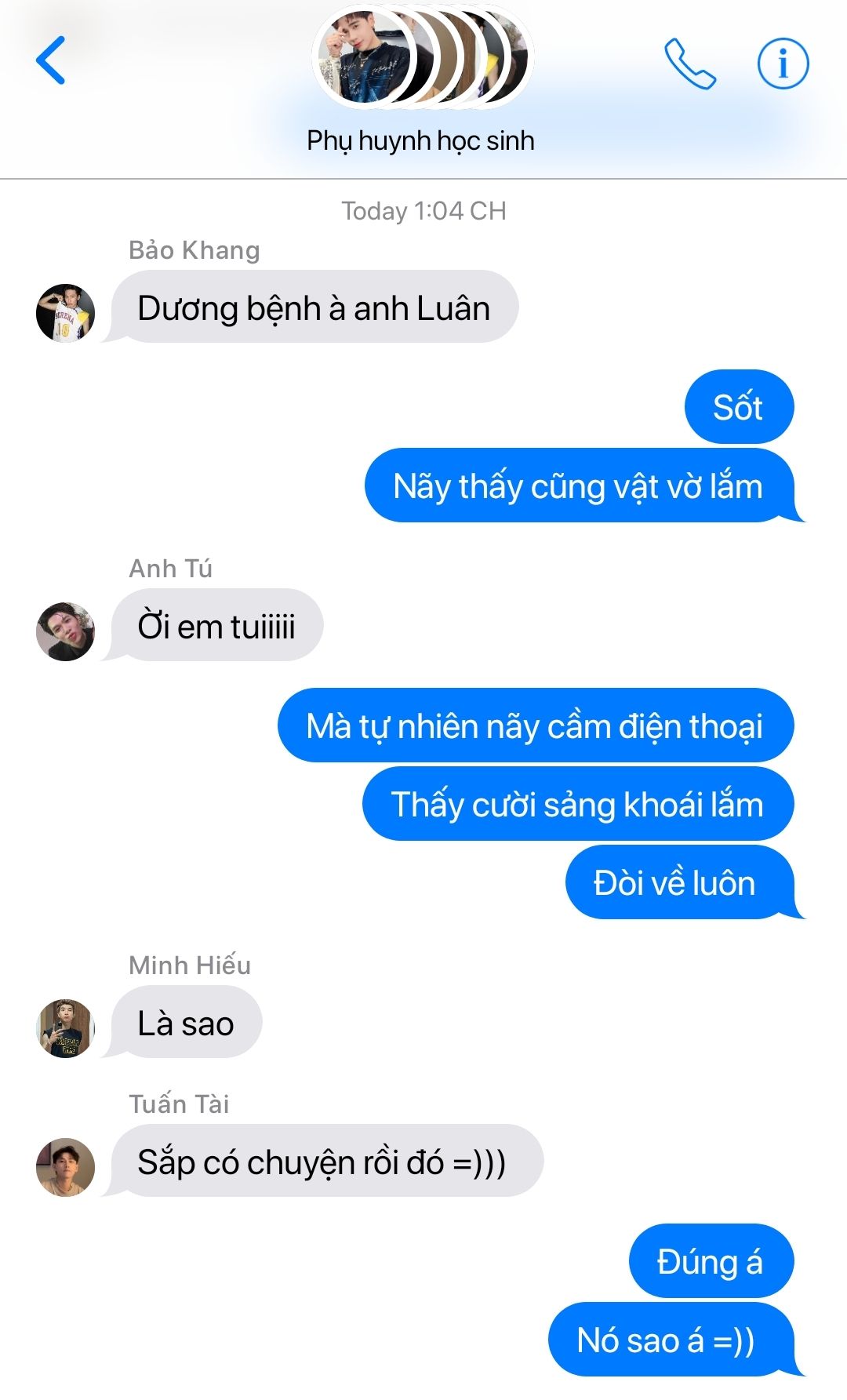Select the 'Mà tự nhiên nãy cầm điện thoại' bubble
This screenshot has width=847, height=1400.
click(536, 725)
